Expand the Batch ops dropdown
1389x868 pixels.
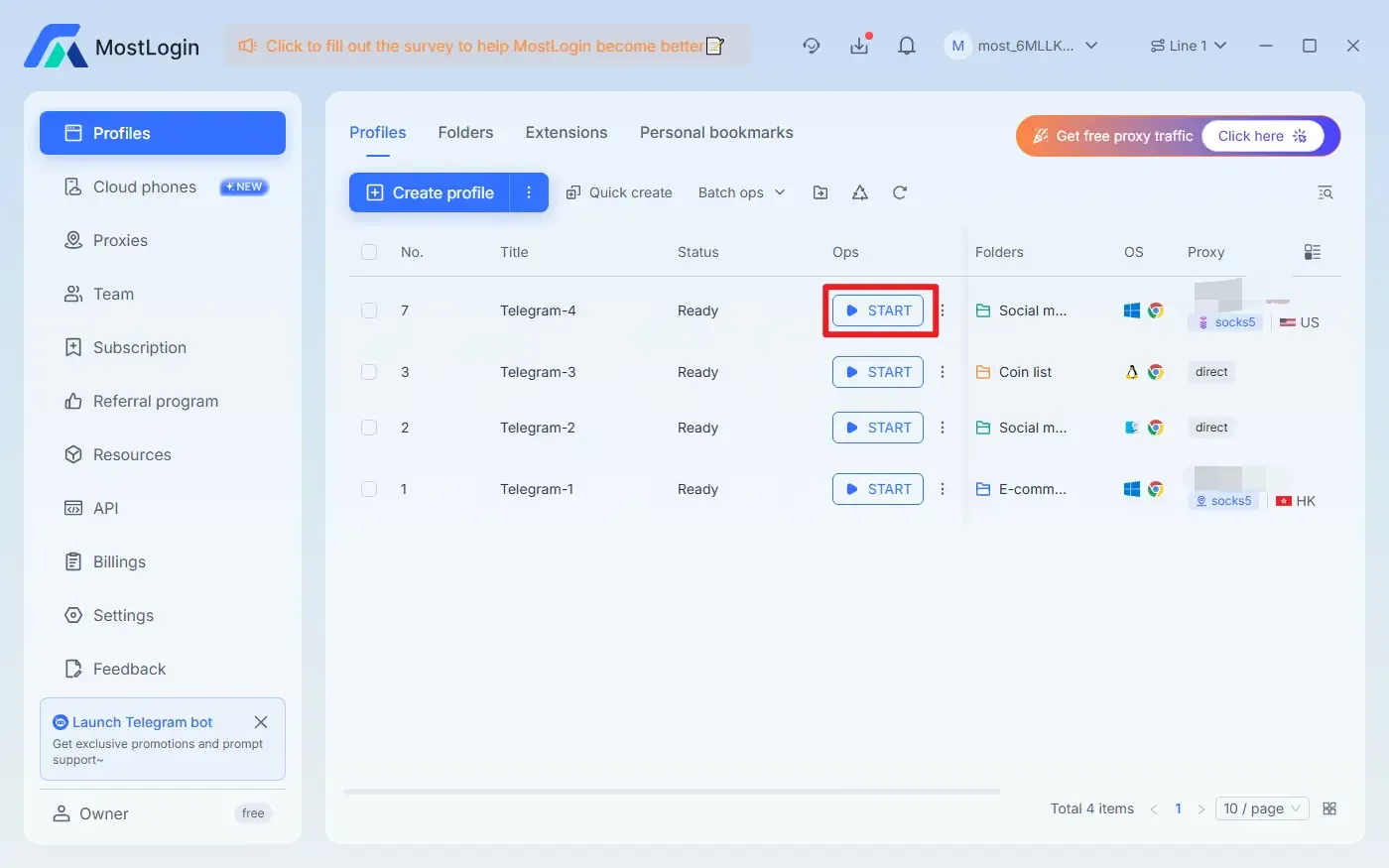click(741, 192)
